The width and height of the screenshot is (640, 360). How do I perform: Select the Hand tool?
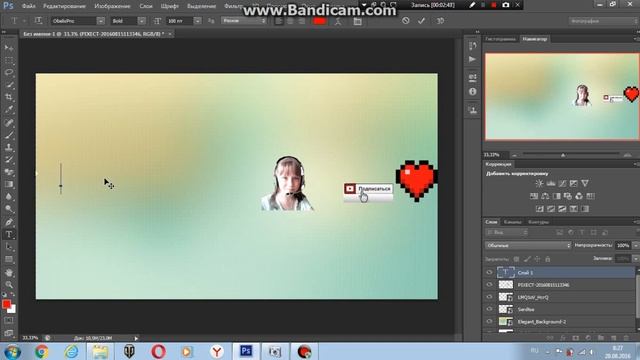9,272
